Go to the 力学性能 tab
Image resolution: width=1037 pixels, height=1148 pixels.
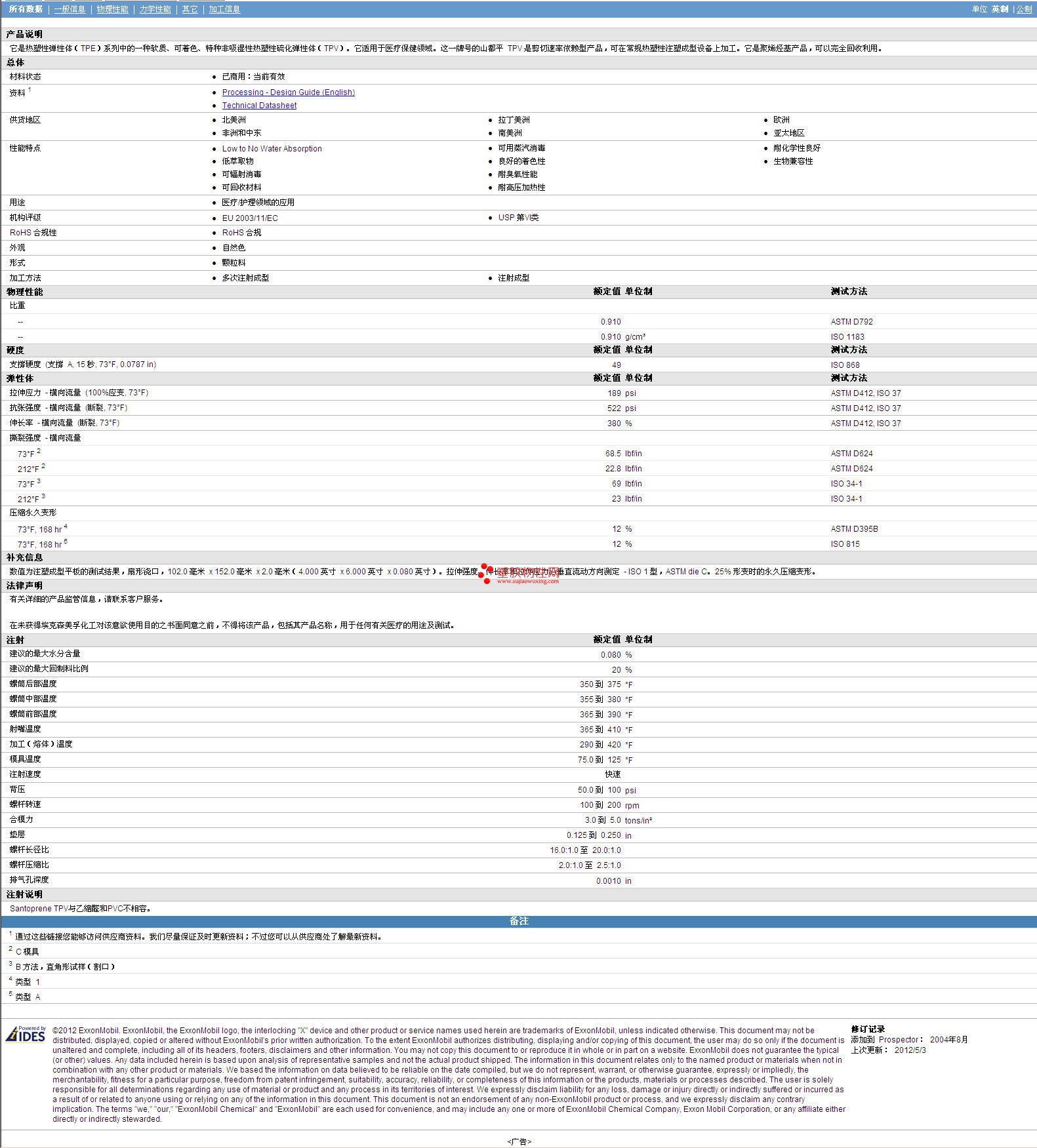pyautogui.click(x=155, y=9)
